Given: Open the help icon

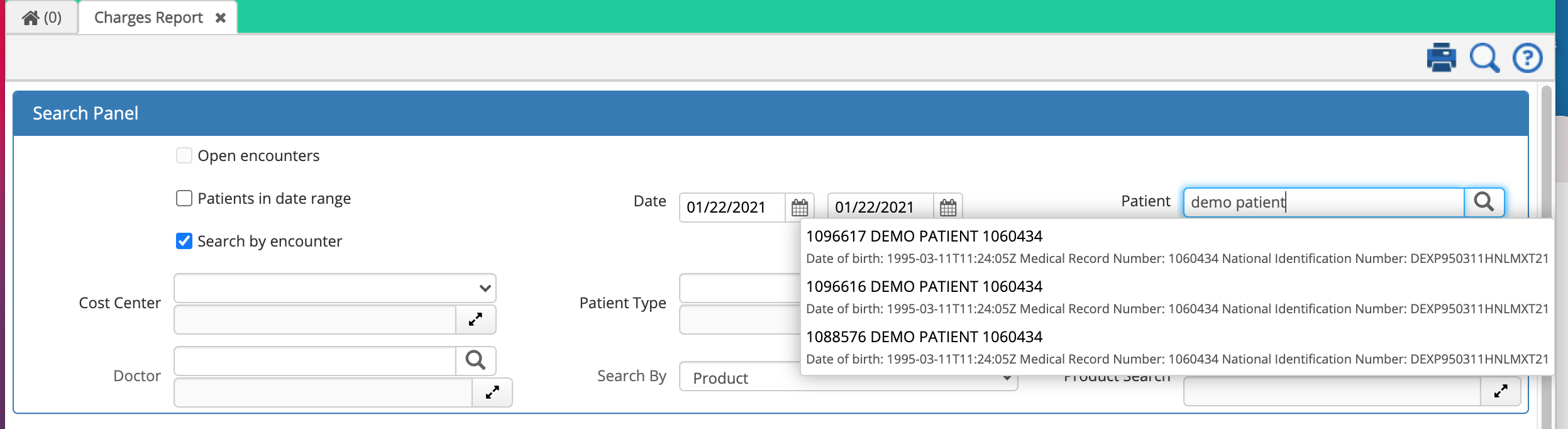Looking at the screenshot, I should 1528,57.
